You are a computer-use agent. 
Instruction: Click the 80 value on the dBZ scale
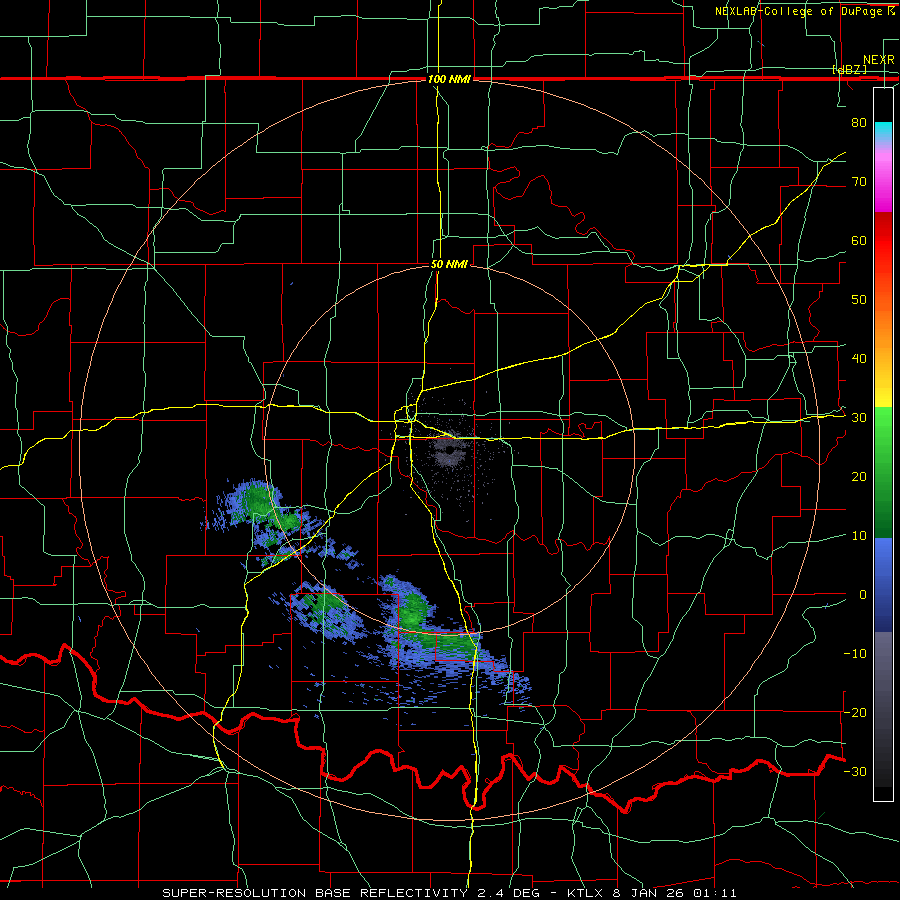(859, 123)
